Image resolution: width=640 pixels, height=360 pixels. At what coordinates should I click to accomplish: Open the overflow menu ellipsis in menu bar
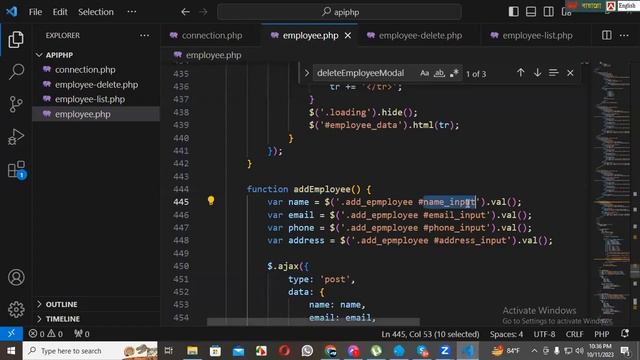tap(131, 12)
